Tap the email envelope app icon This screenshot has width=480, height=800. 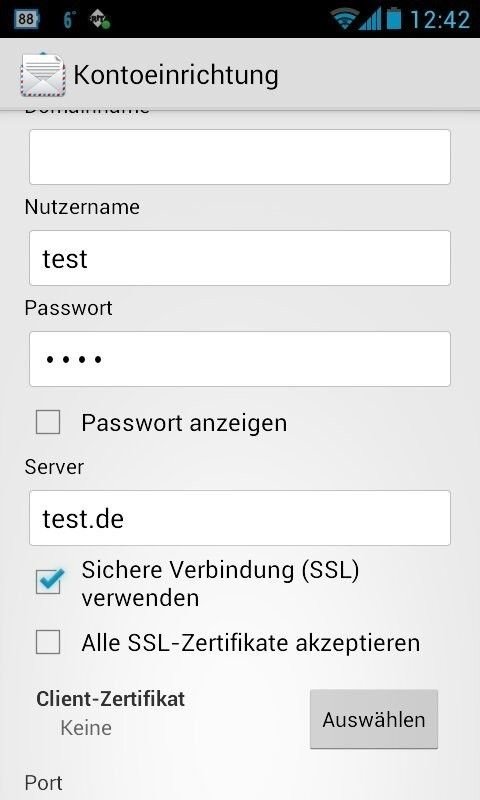click(x=43, y=74)
